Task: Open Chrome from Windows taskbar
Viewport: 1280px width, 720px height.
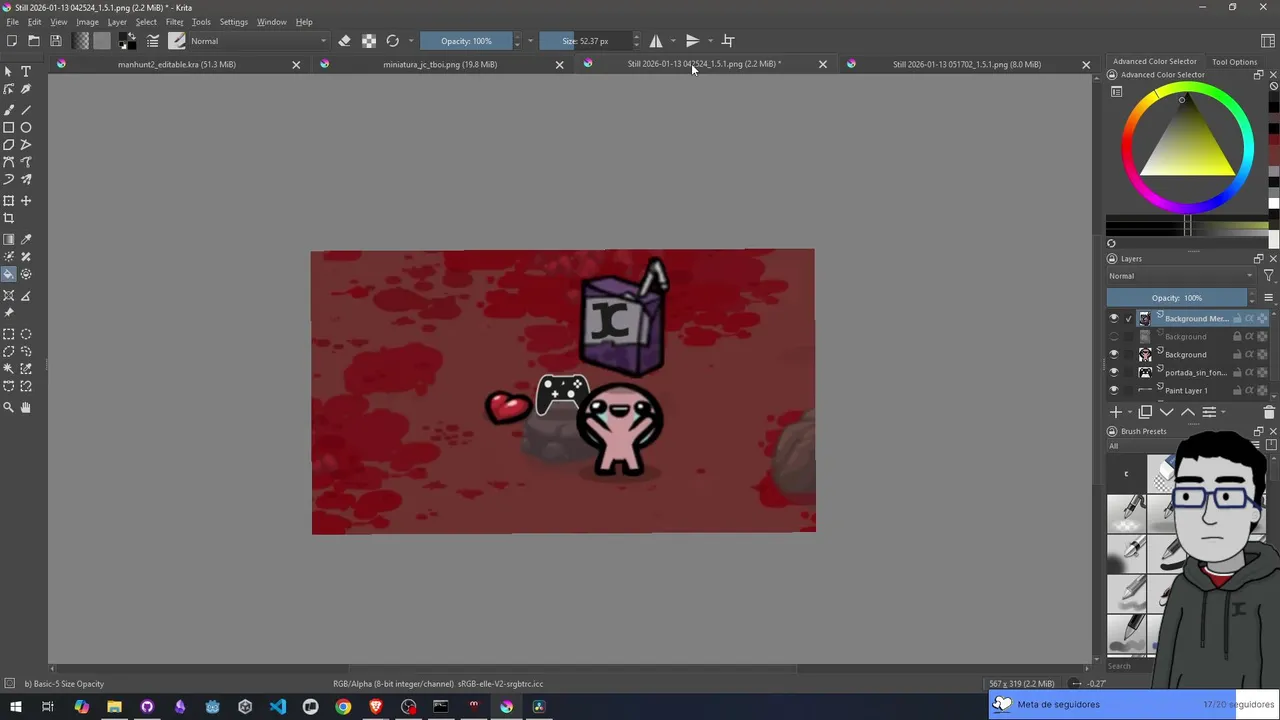Action: pos(343,707)
